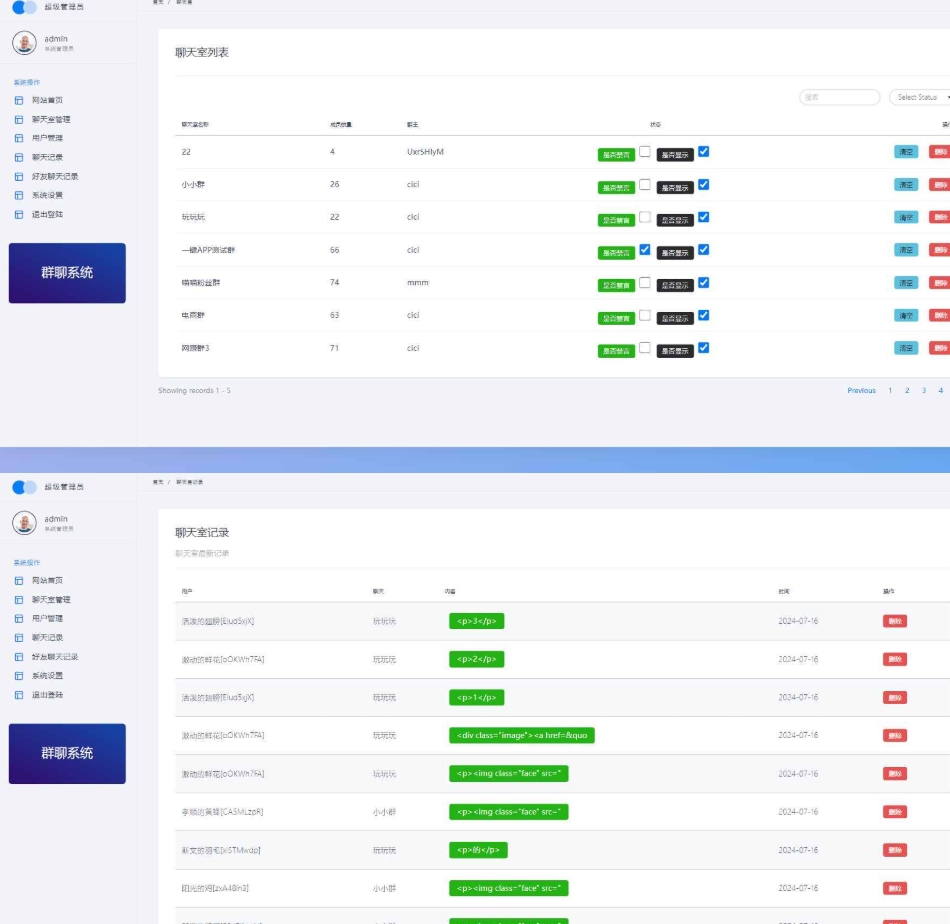The width and height of the screenshot is (950, 924).
Task: Click 清空 button for 电商群 row
Action: [x=905, y=315]
